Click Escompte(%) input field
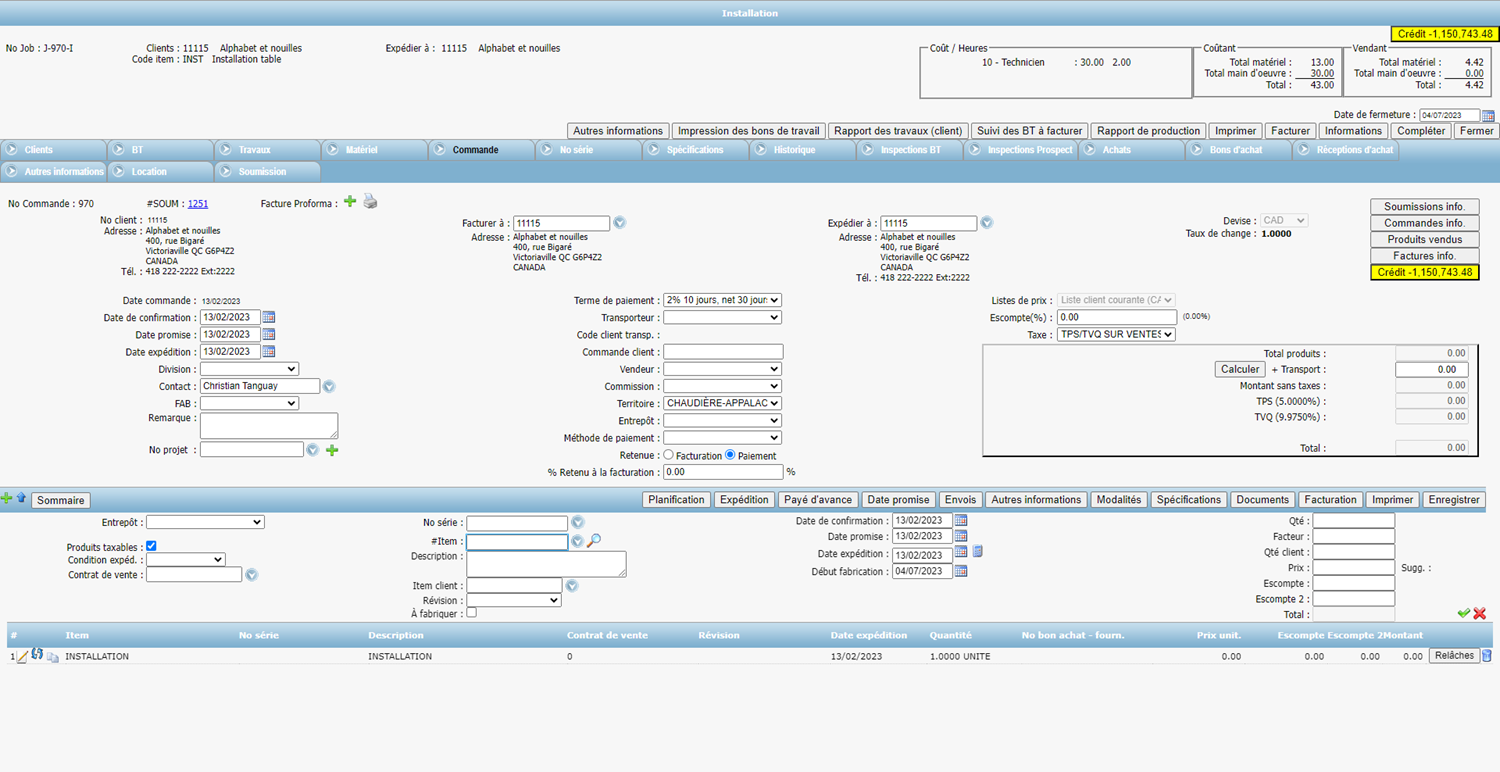The height and width of the screenshot is (772, 1500). [x=1116, y=317]
